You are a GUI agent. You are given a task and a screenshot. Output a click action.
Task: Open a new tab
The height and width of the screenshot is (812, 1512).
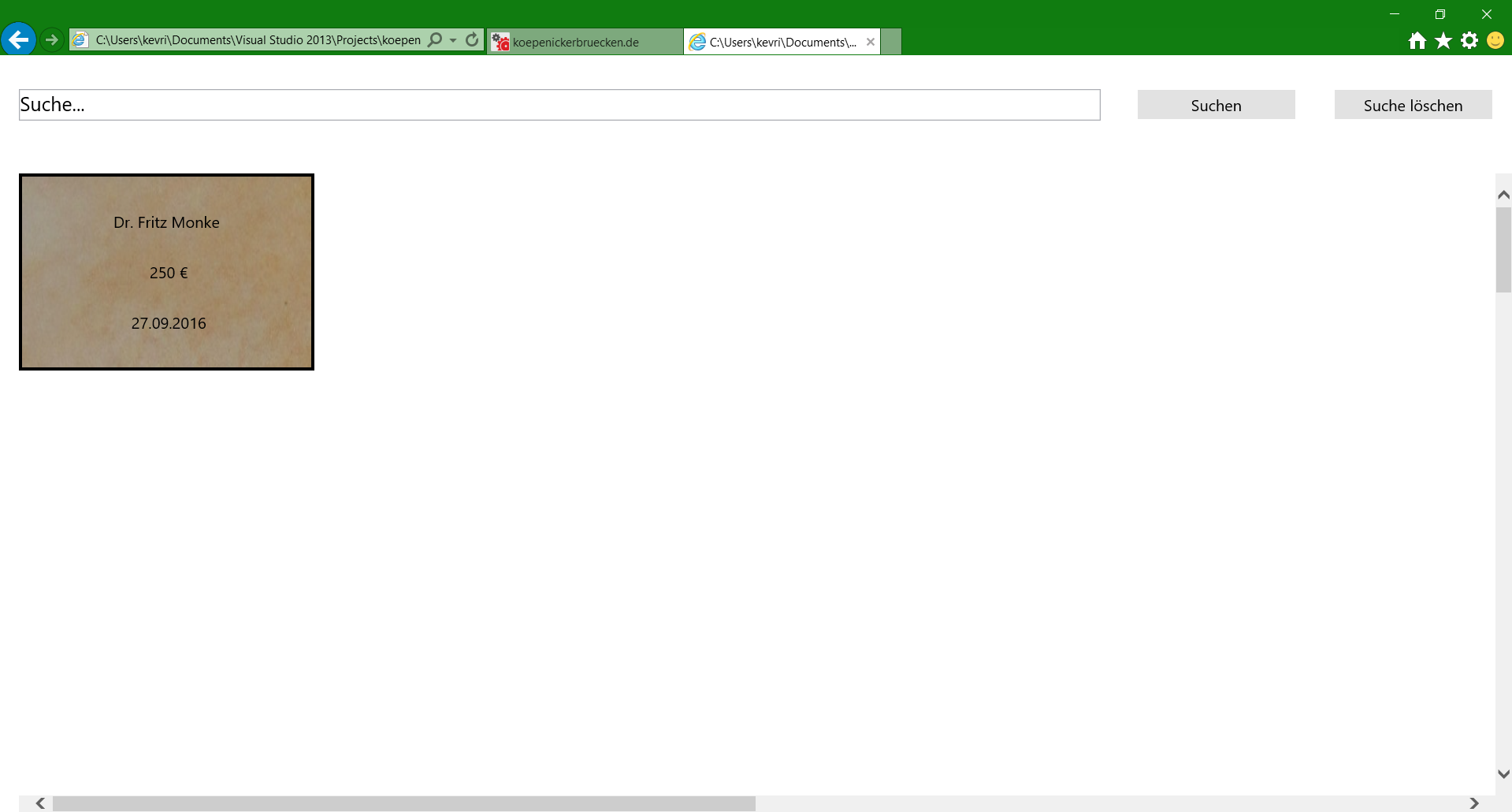tap(891, 42)
